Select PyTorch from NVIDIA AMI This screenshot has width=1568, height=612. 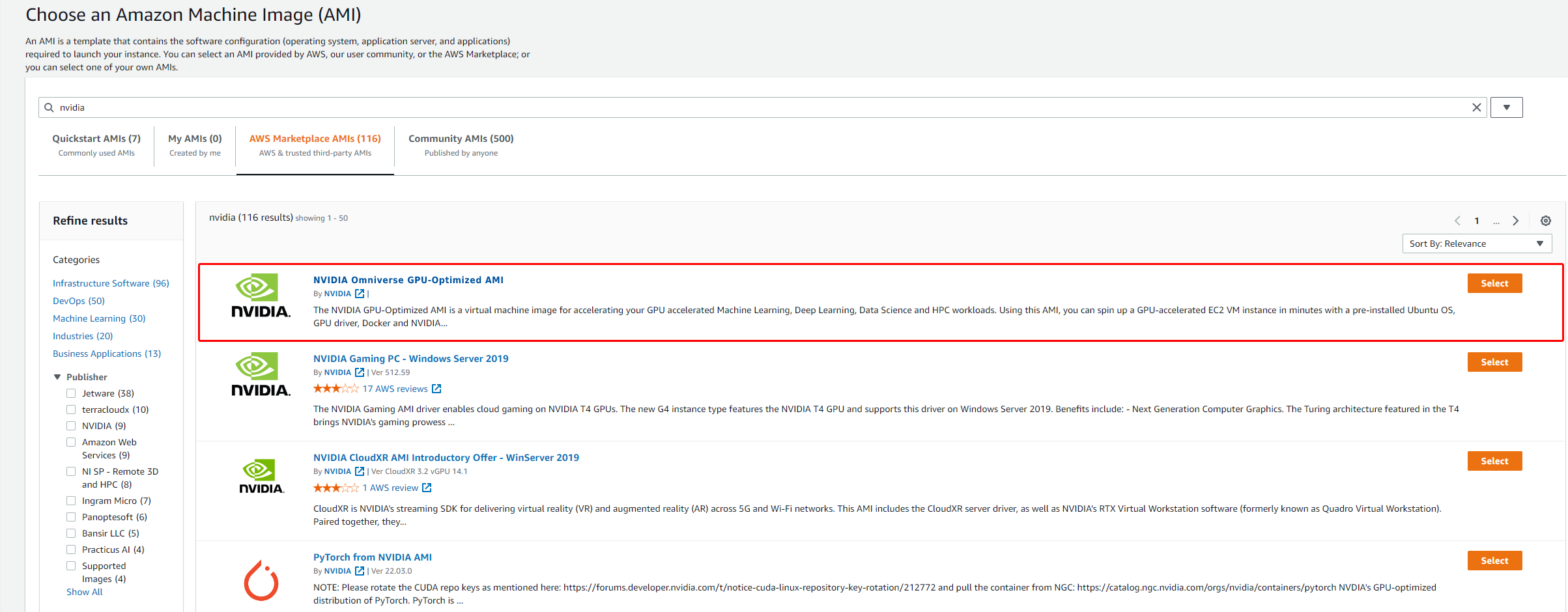coord(1494,561)
